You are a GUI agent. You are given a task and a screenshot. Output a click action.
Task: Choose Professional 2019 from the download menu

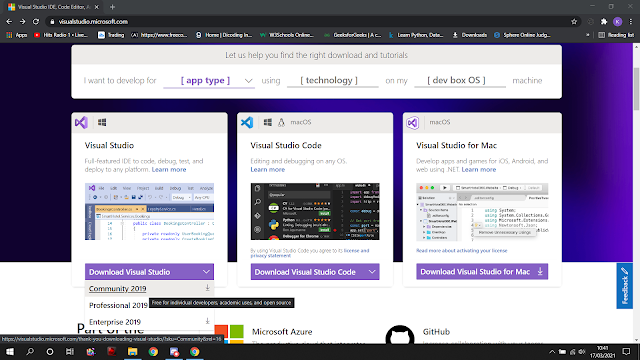tap(118, 305)
